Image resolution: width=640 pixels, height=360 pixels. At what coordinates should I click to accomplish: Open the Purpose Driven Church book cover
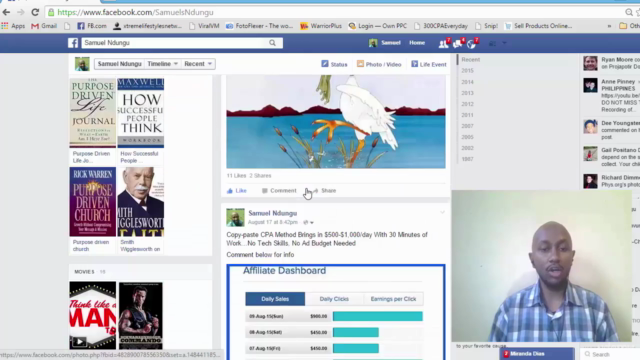[x=93, y=202]
